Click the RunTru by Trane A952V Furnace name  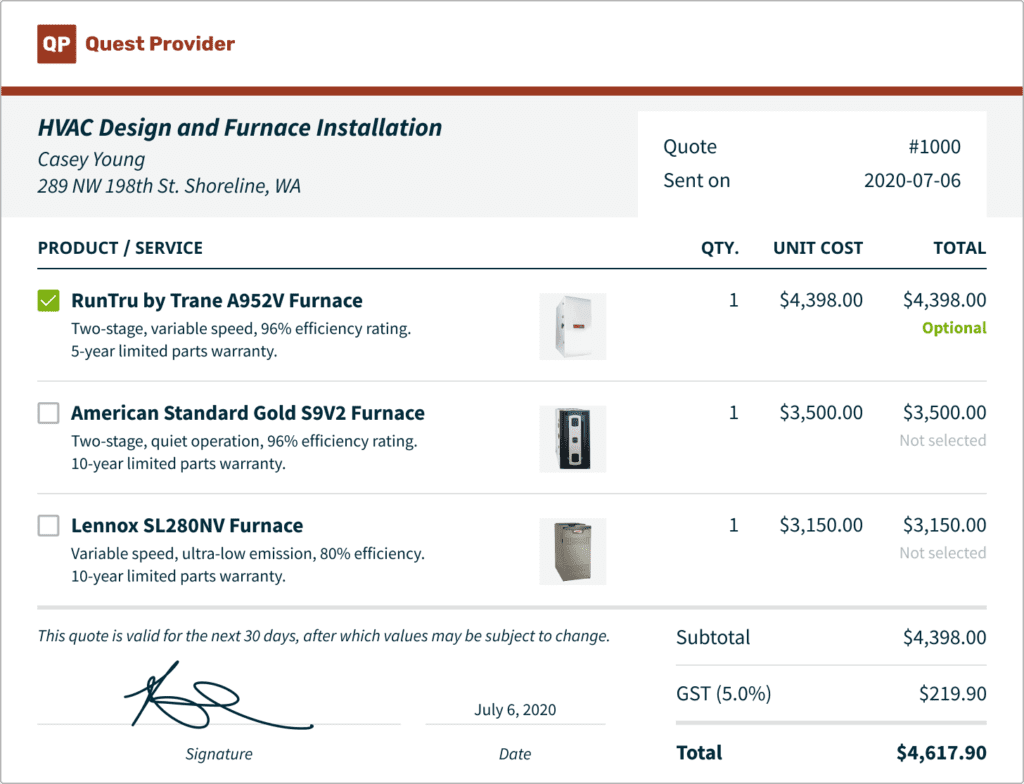[x=217, y=301]
